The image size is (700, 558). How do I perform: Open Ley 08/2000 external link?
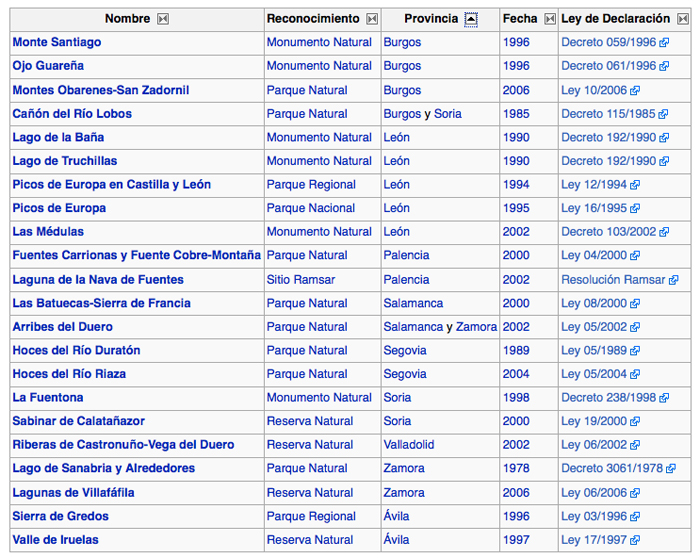[x=600, y=304]
